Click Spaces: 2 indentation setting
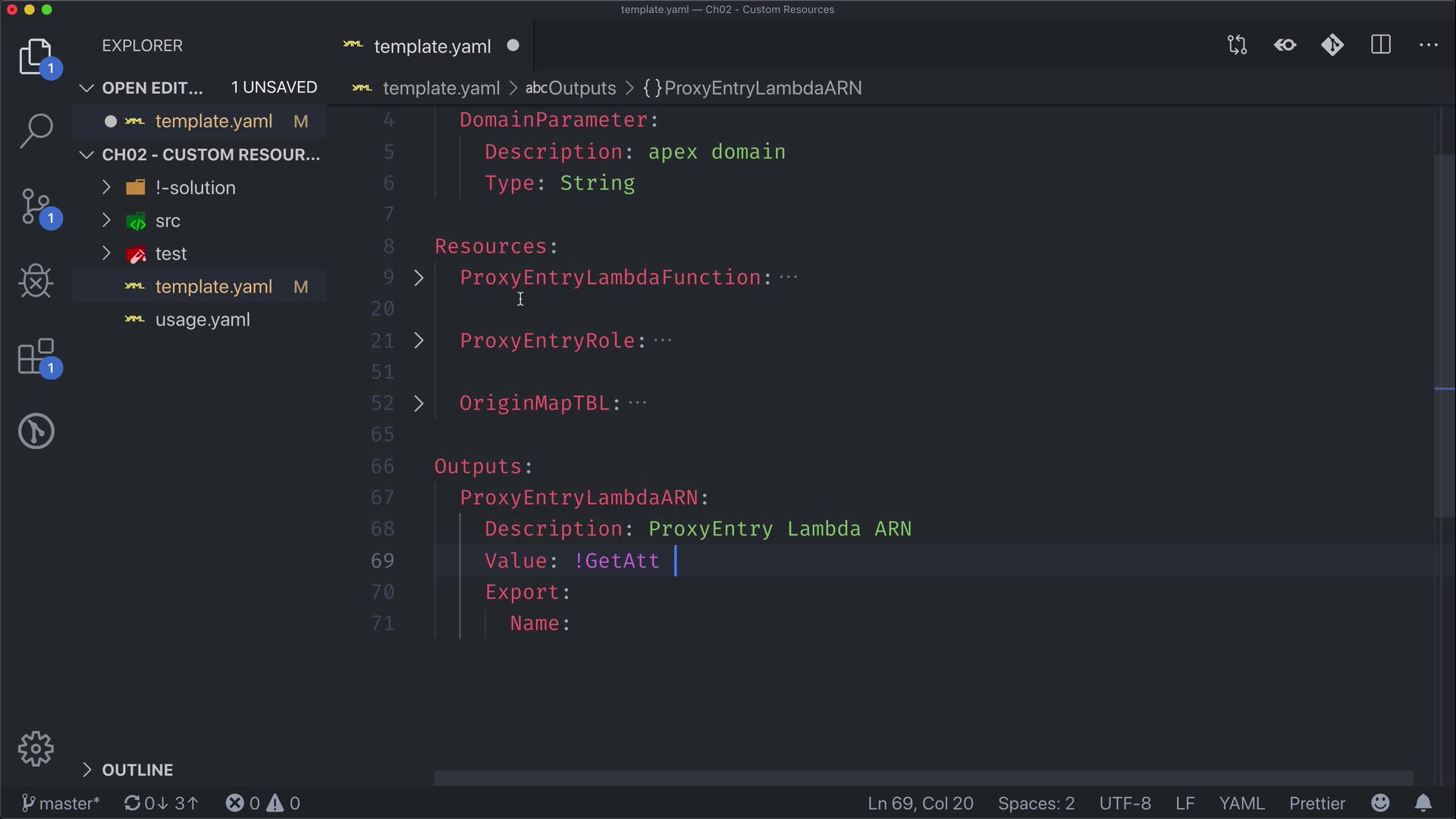The height and width of the screenshot is (819, 1456). point(1036,803)
